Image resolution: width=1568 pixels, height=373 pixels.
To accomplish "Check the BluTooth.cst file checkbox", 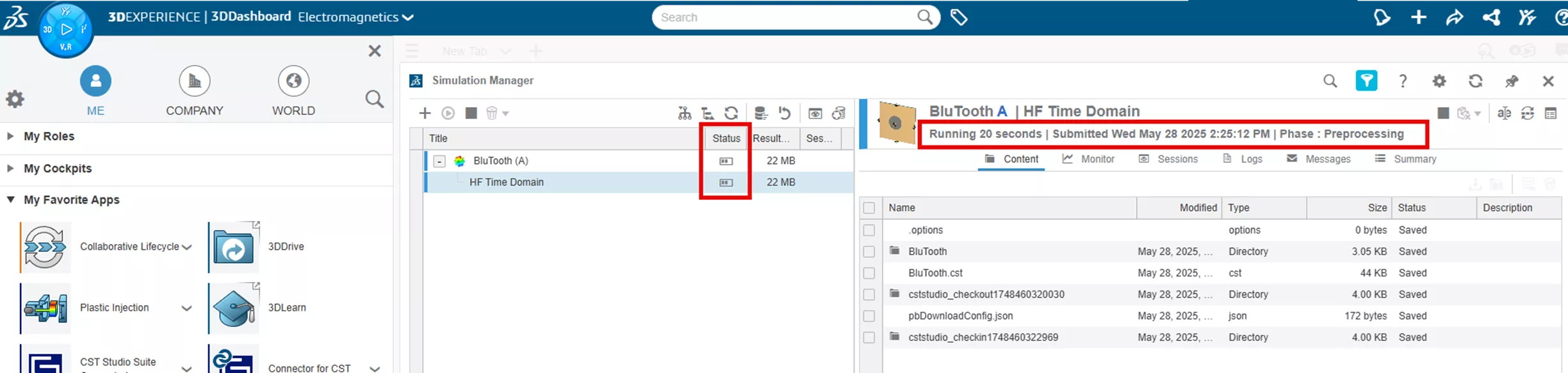I will click(x=869, y=273).
